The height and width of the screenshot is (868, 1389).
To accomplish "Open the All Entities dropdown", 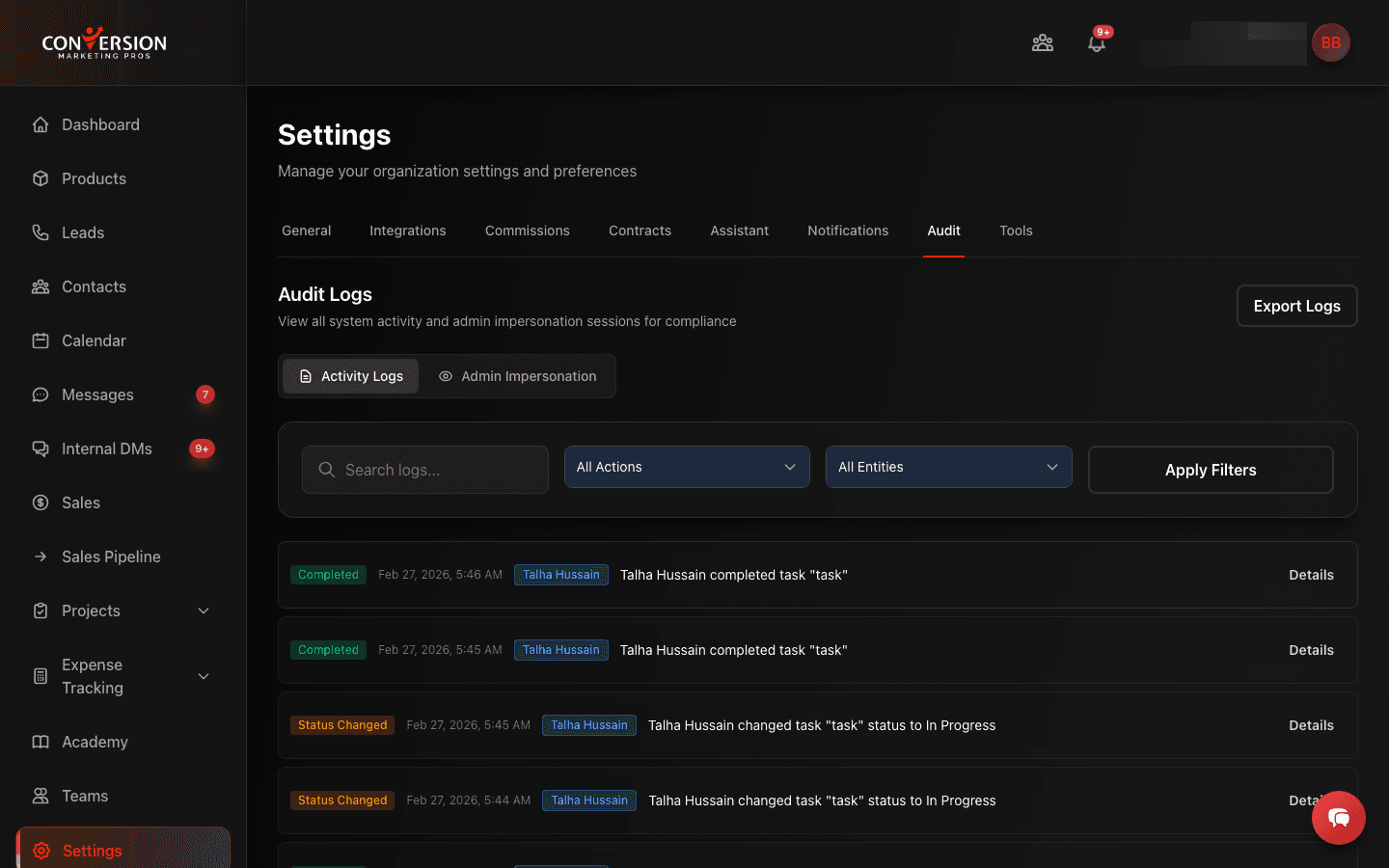I will pyautogui.click(x=948, y=467).
